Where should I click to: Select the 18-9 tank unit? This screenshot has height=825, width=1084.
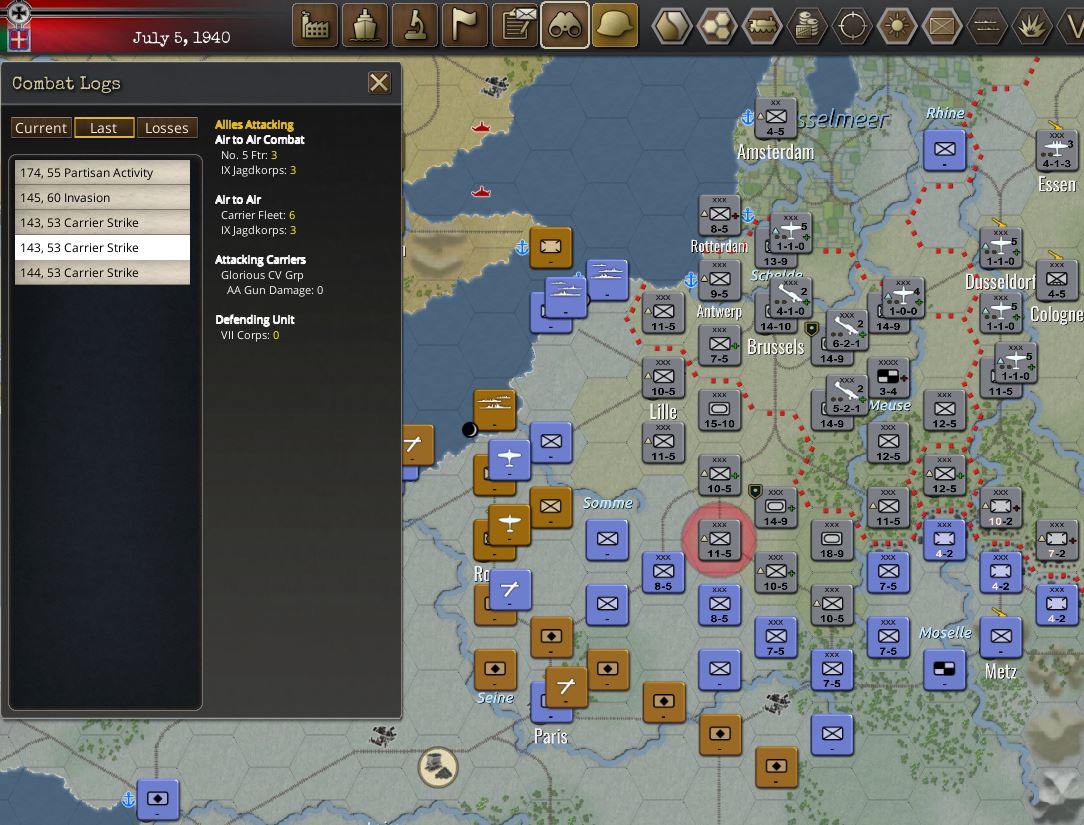(x=832, y=540)
